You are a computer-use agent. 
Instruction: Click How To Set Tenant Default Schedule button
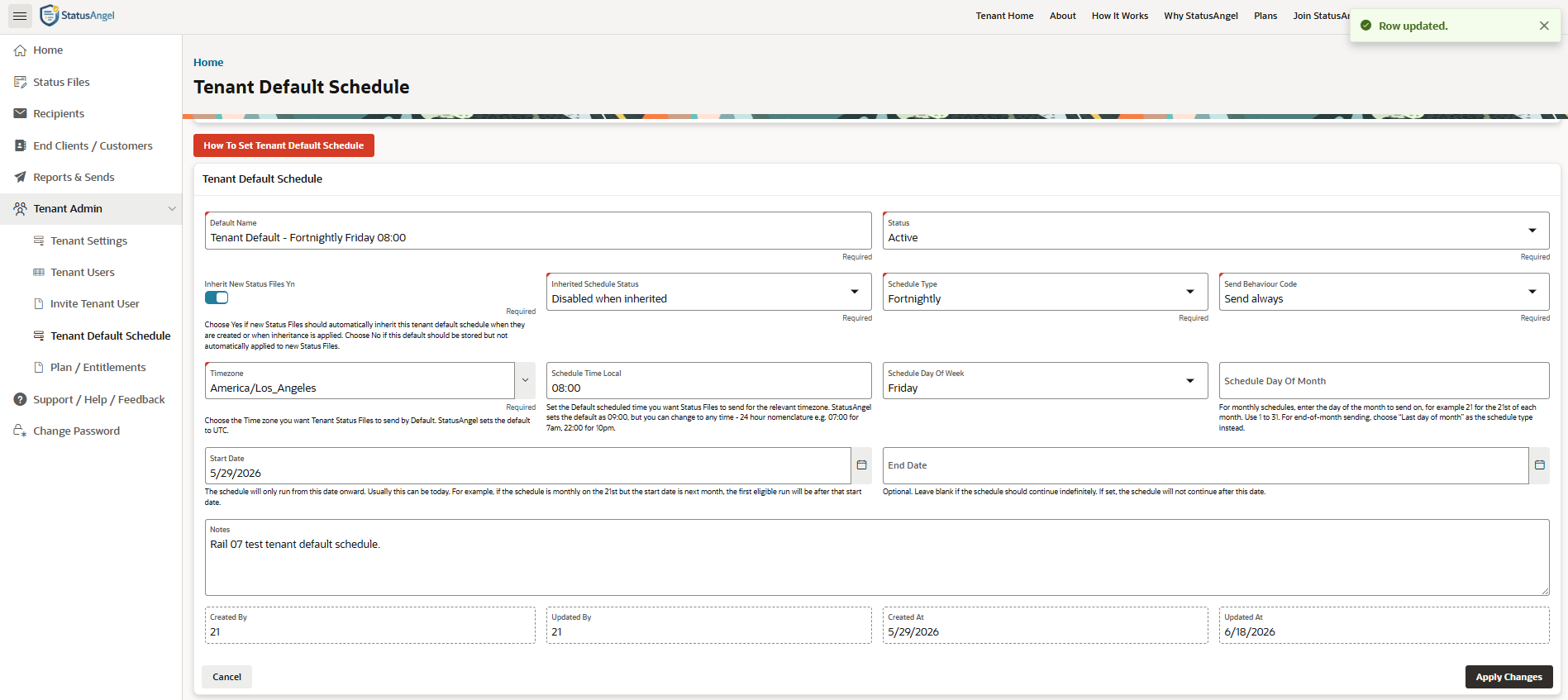coord(284,145)
